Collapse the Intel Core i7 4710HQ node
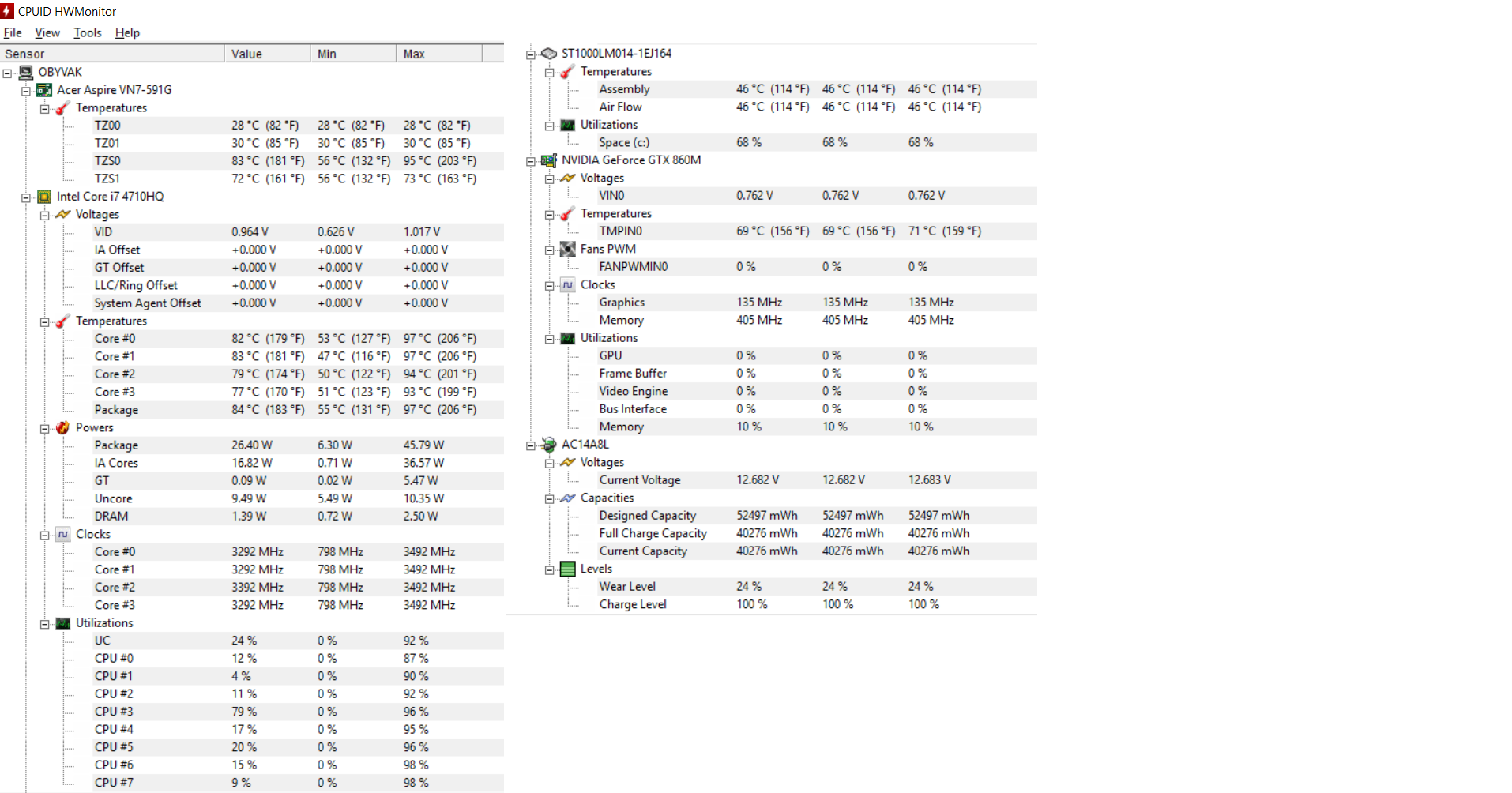The width and height of the screenshot is (1512, 793). click(26, 197)
